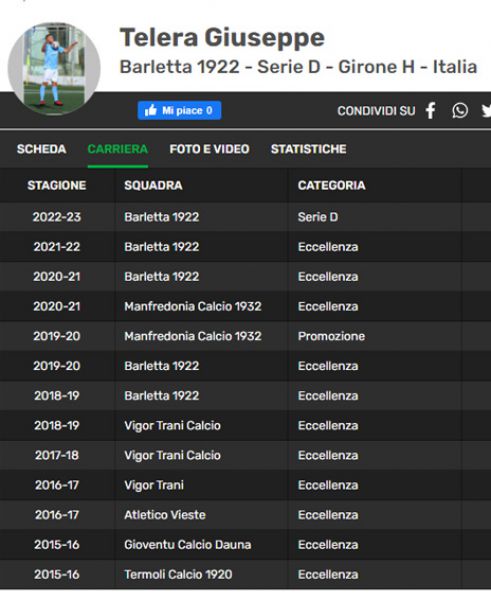
Task: Open the Atletico Vieste team link
Action: [165, 515]
